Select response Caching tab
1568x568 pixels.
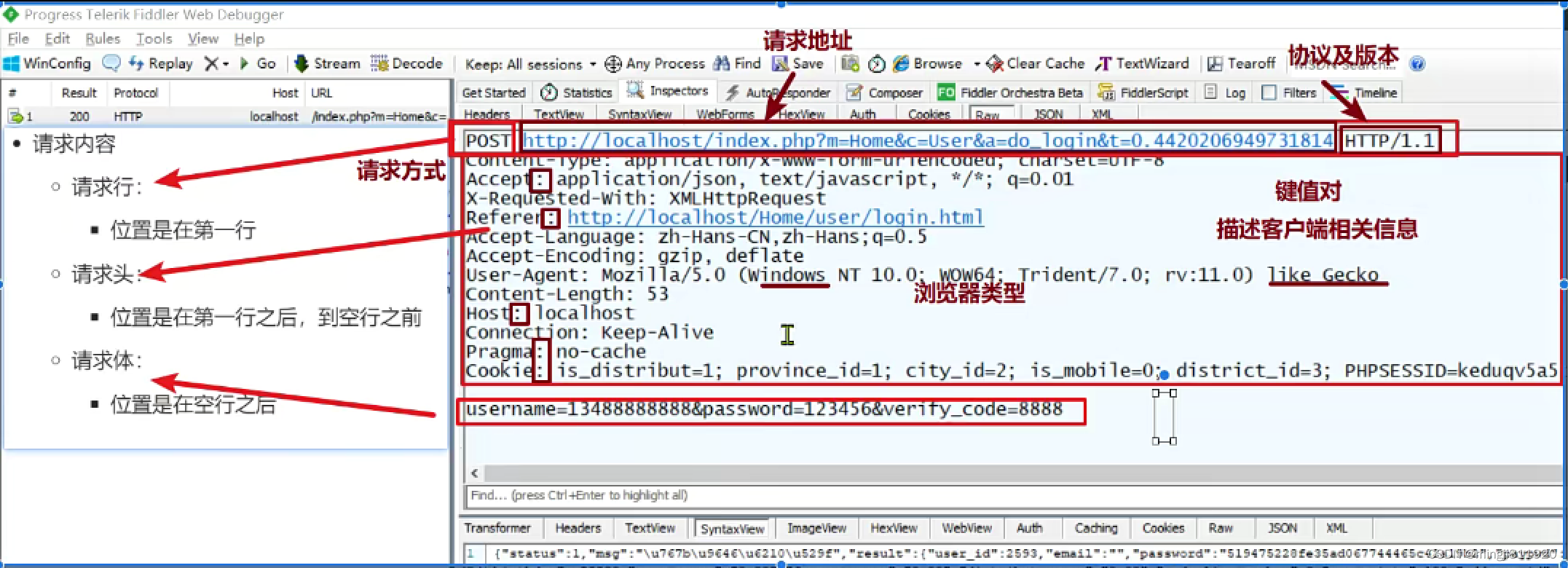[x=1096, y=528]
